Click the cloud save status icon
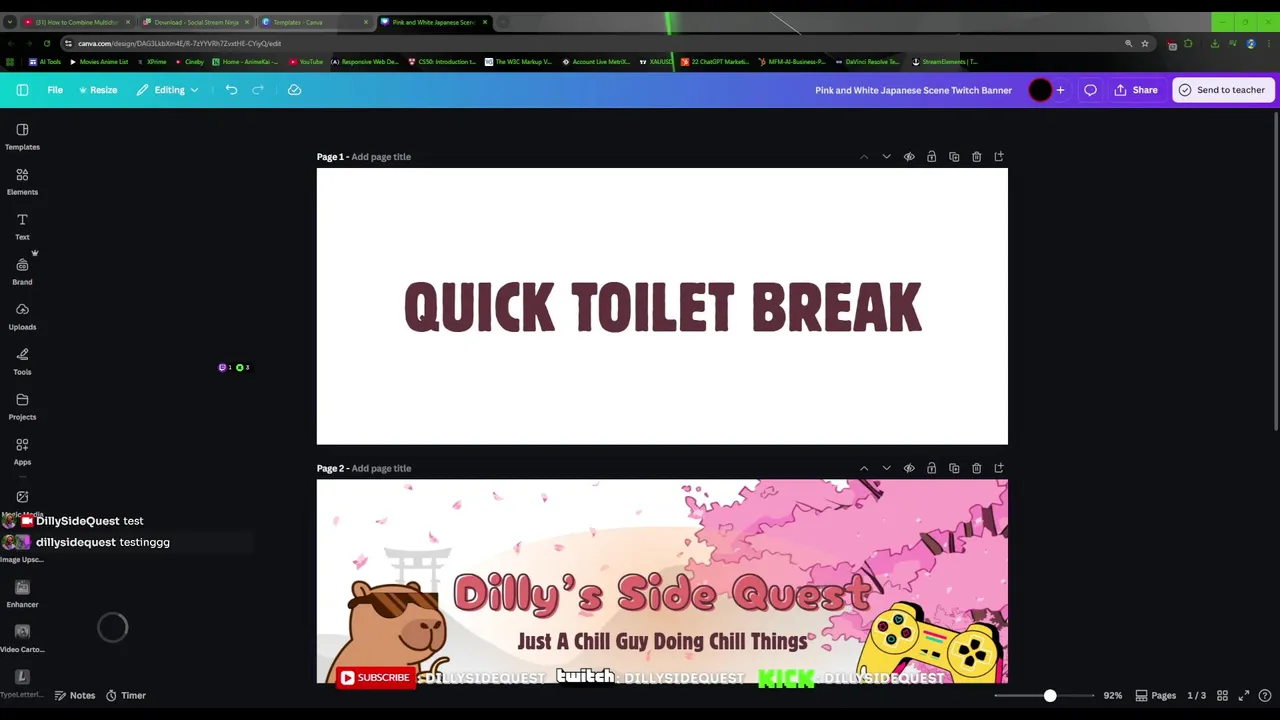The height and width of the screenshot is (720, 1280). 294,90
